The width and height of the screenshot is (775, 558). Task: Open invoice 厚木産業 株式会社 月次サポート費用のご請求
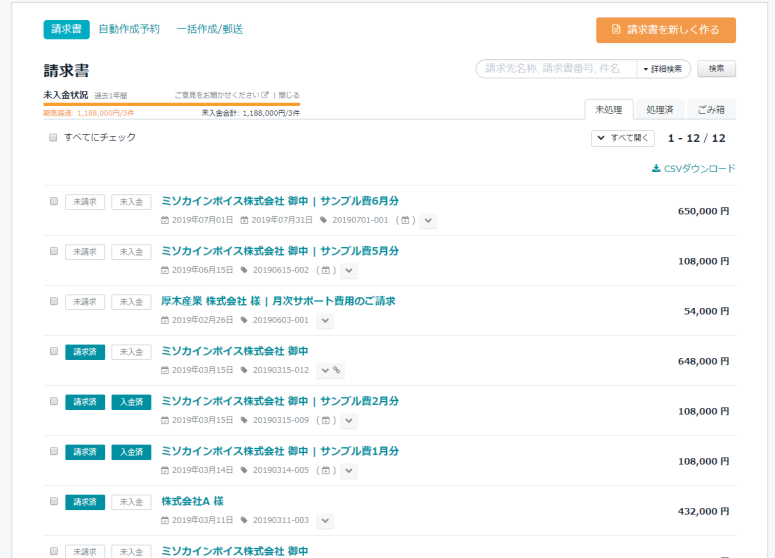pos(278,301)
